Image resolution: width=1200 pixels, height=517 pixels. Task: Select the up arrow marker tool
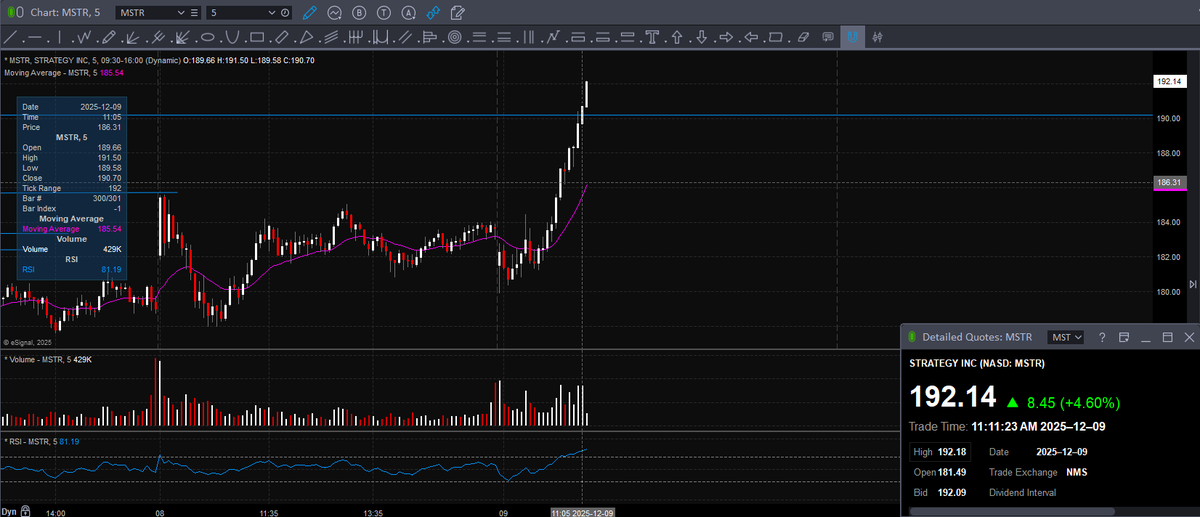(x=677, y=37)
